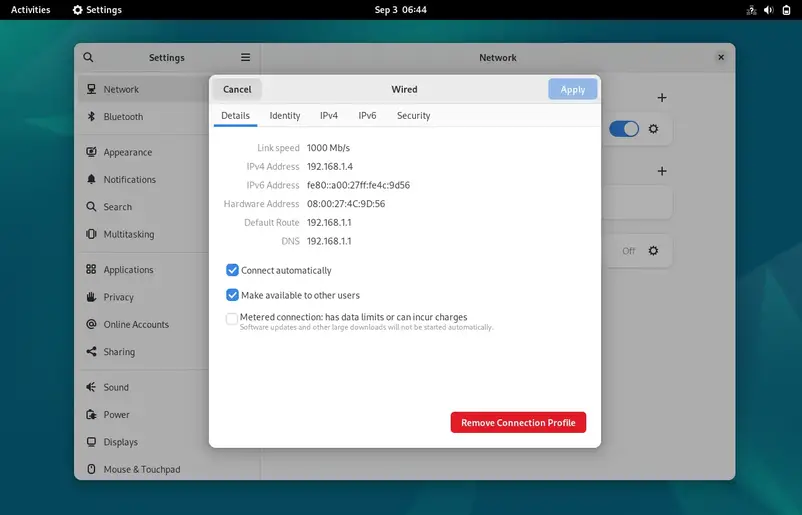Click the Default Route value 192.168.1.1
Image resolution: width=802 pixels, height=515 pixels.
click(329, 222)
